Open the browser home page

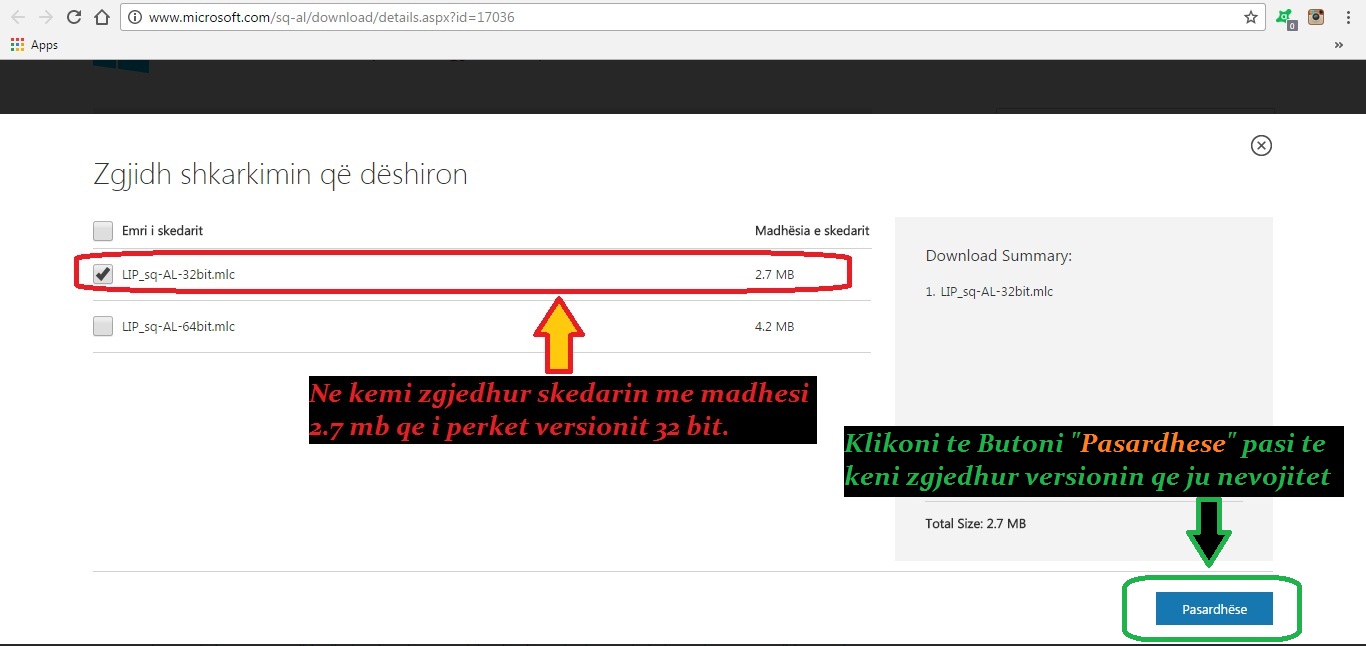click(101, 17)
